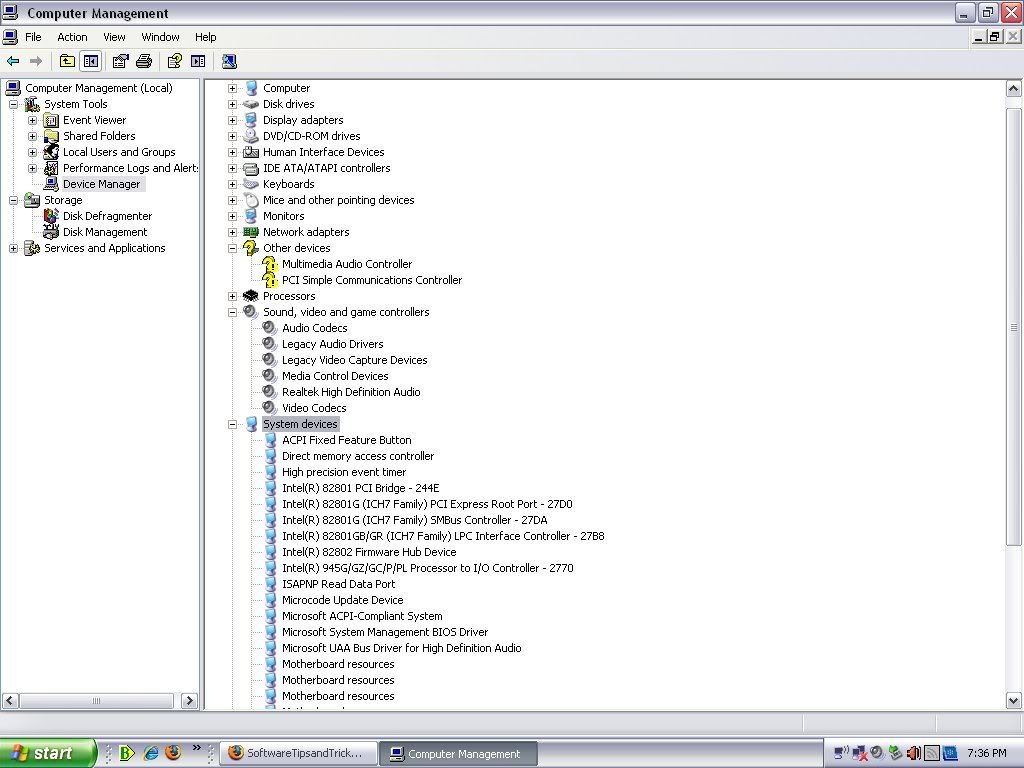Image resolution: width=1024 pixels, height=768 pixels.
Task: Select Performance Logs and Alerts node
Action: point(130,168)
